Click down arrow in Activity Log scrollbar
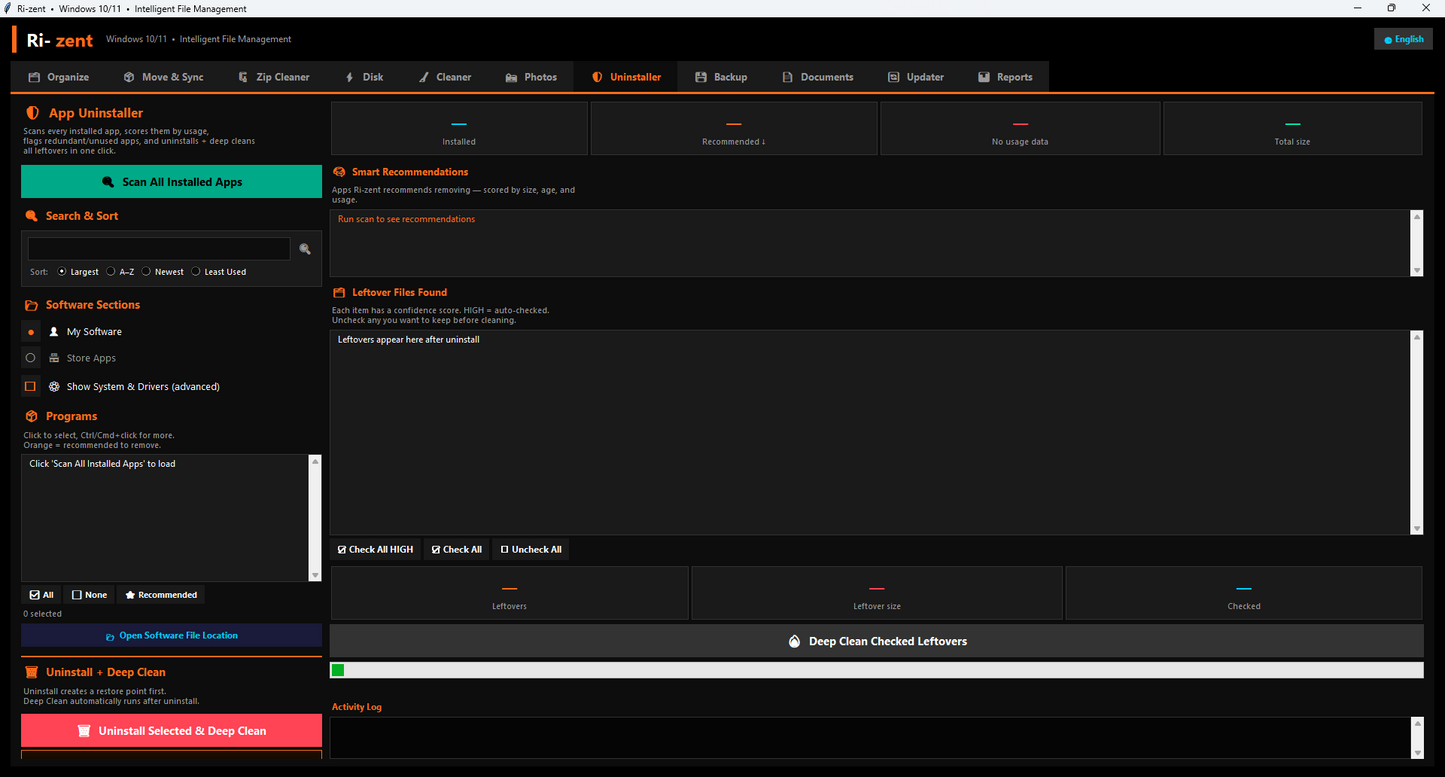 pos(1417,752)
